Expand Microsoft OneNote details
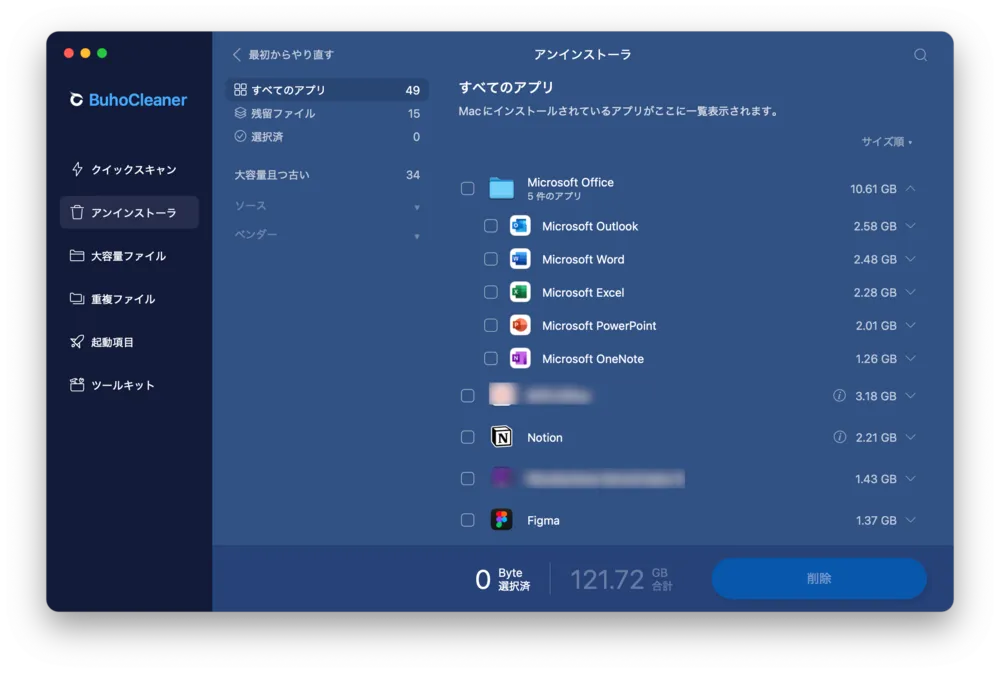The width and height of the screenshot is (1000, 673). tap(911, 359)
